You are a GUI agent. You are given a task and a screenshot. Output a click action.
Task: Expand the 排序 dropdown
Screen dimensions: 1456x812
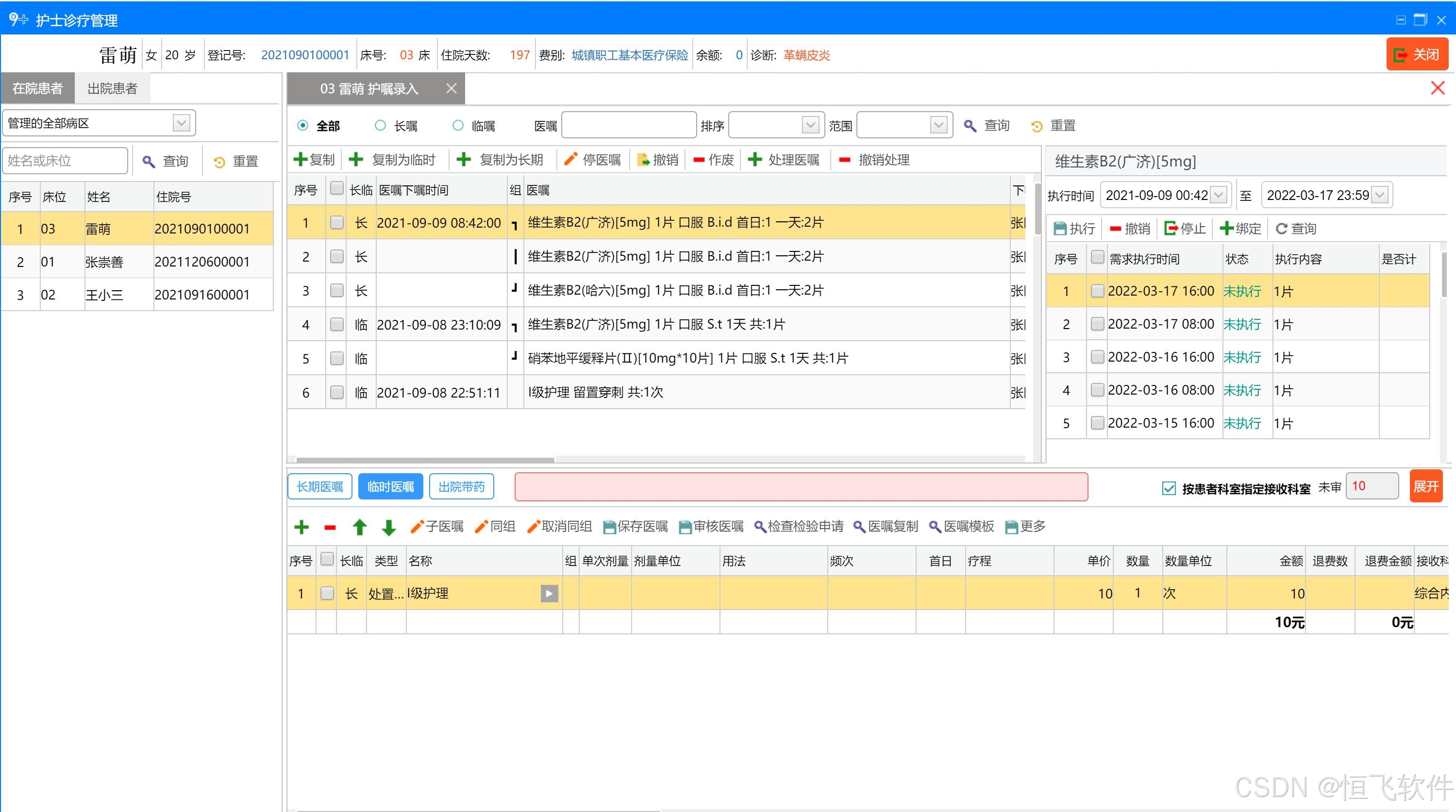pyautogui.click(x=810, y=125)
